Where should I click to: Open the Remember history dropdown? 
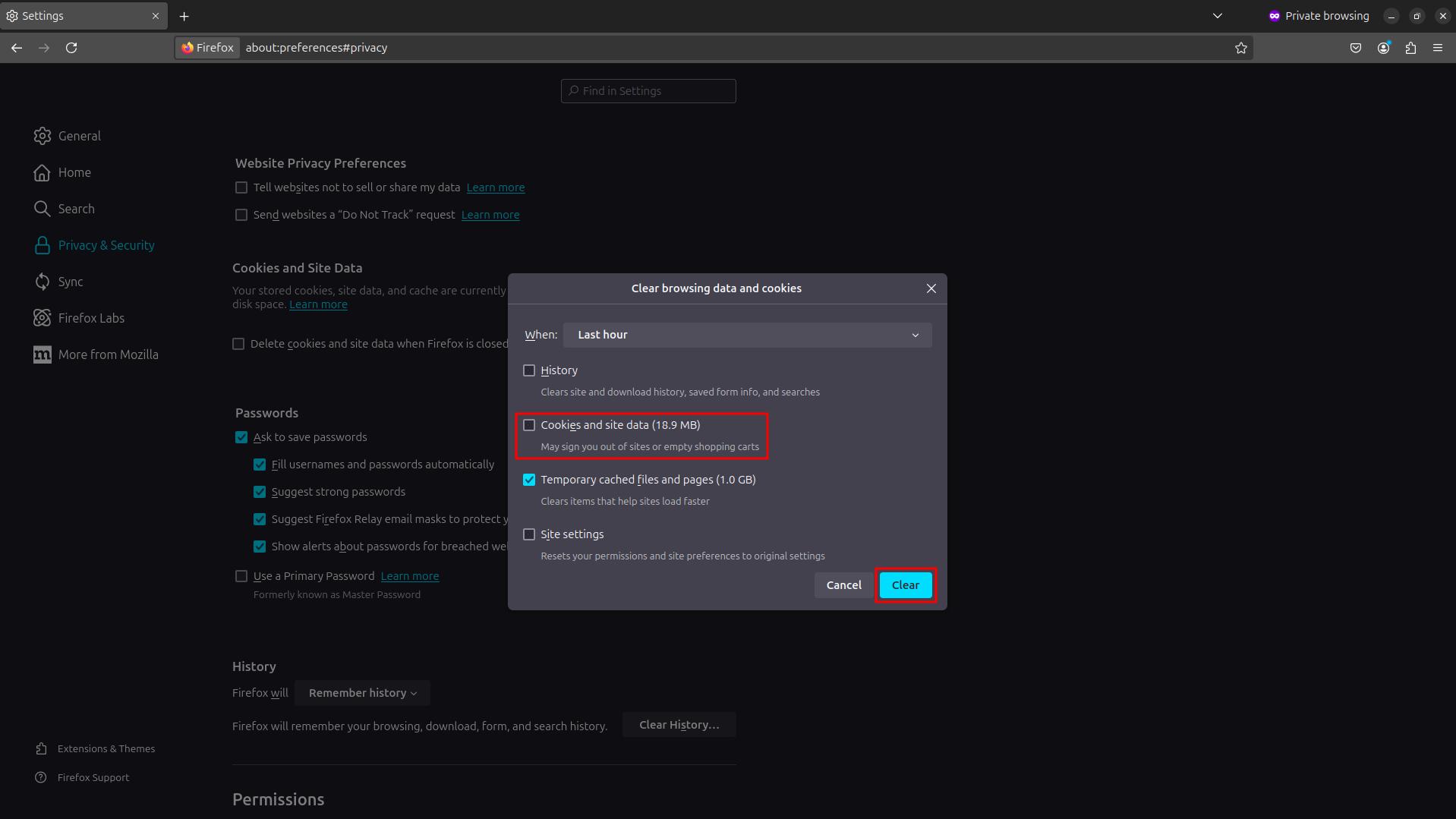(x=362, y=693)
